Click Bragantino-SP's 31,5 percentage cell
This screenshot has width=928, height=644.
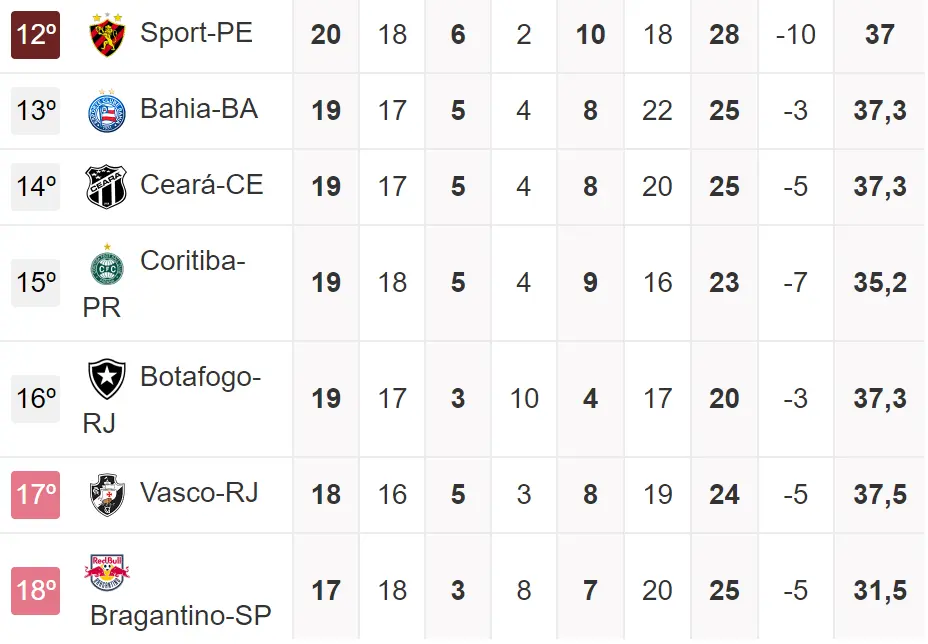tap(880, 591)
